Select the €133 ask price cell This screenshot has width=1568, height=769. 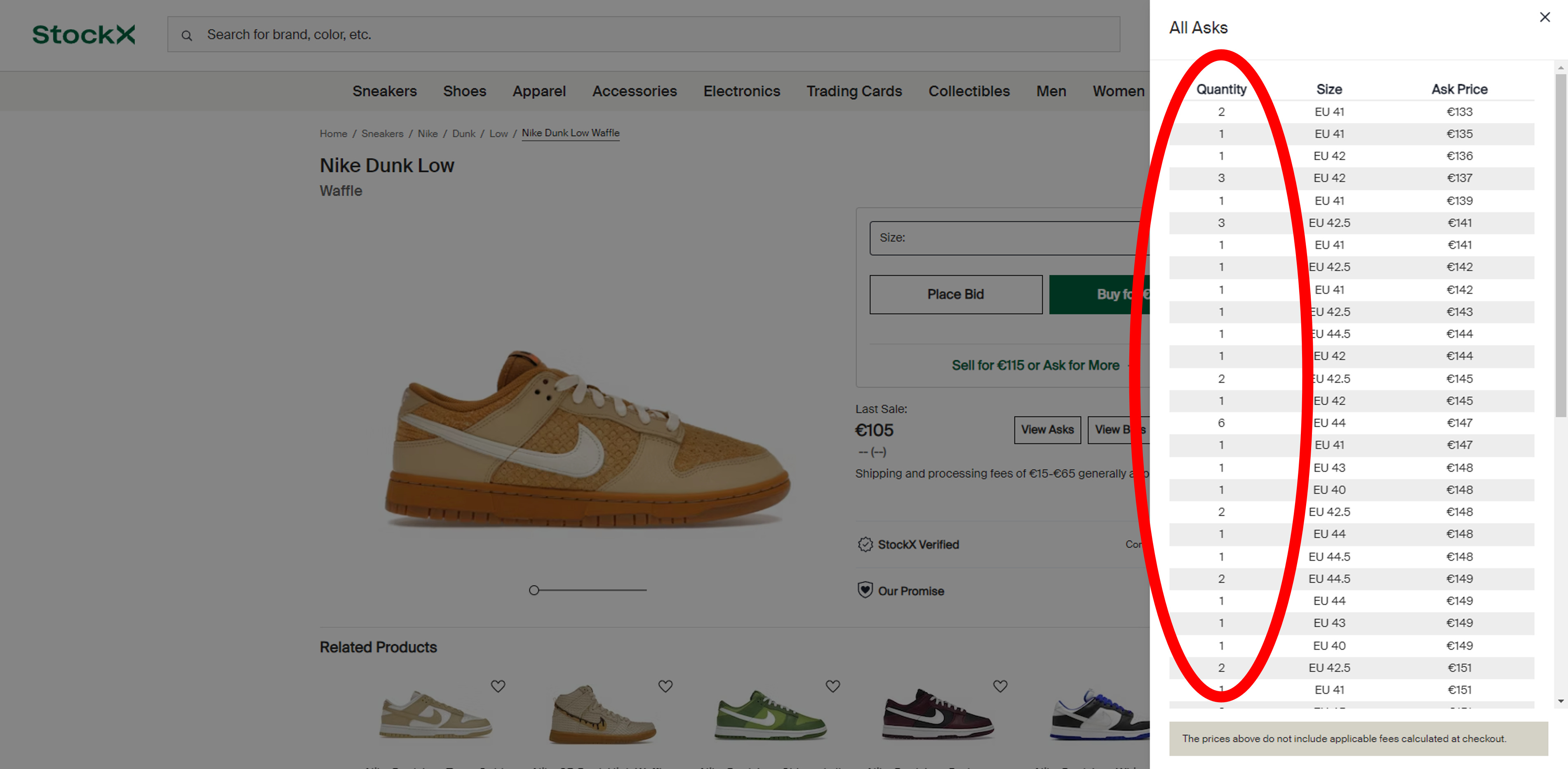click(x=1459, y=112)
